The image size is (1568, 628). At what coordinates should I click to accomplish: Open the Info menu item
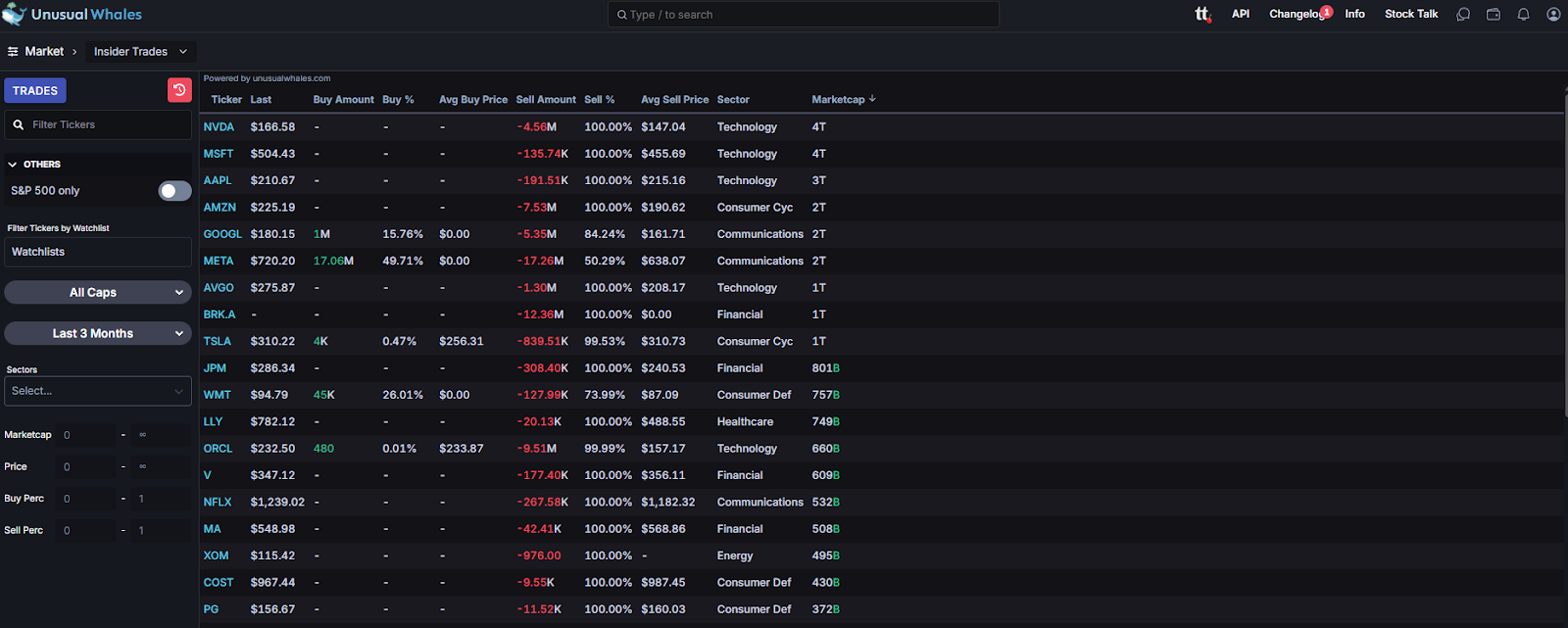1354,14
